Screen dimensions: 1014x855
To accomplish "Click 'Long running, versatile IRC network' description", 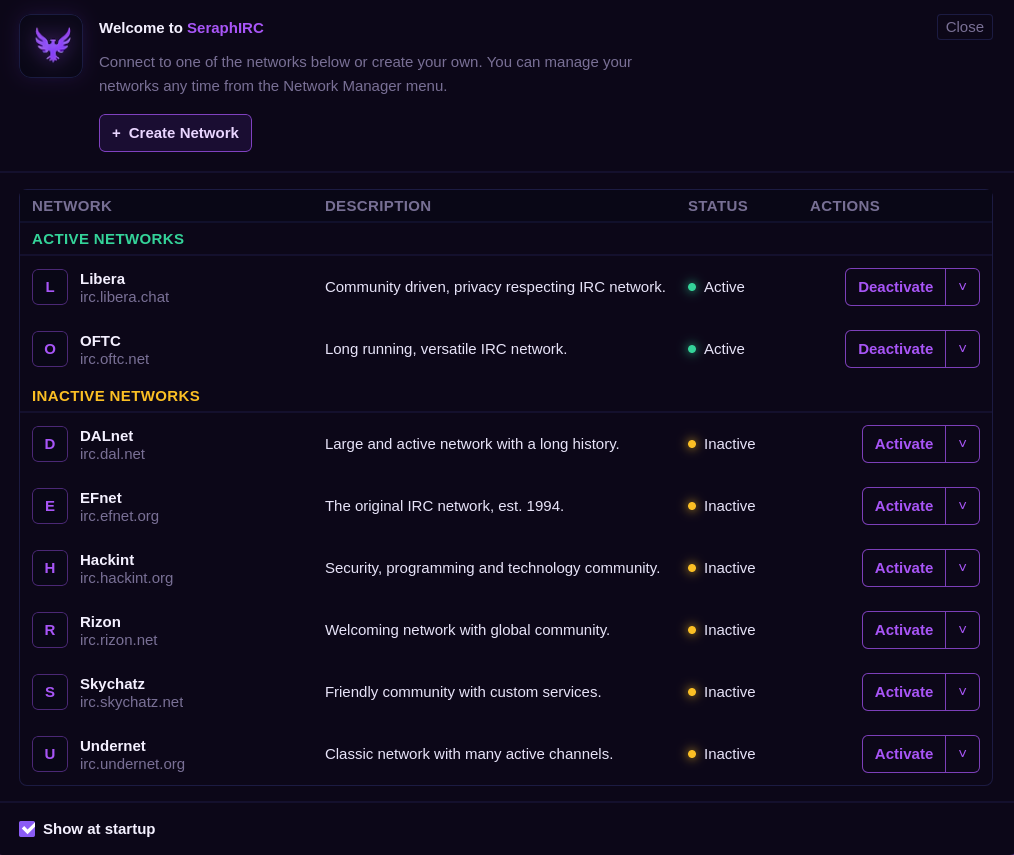I will (x=446, y=349).
